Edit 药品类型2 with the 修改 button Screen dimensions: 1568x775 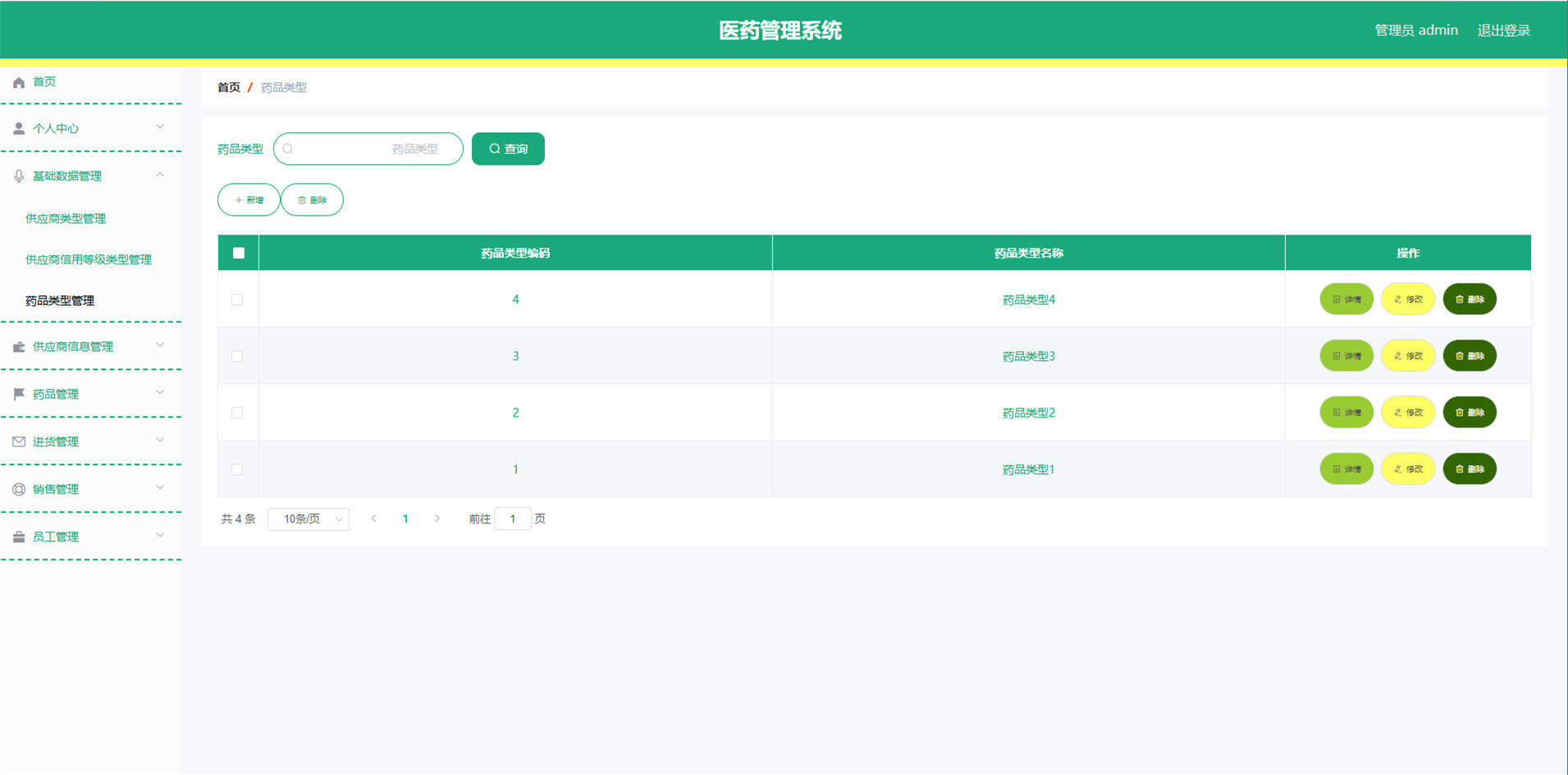(x=1408, y=413)
